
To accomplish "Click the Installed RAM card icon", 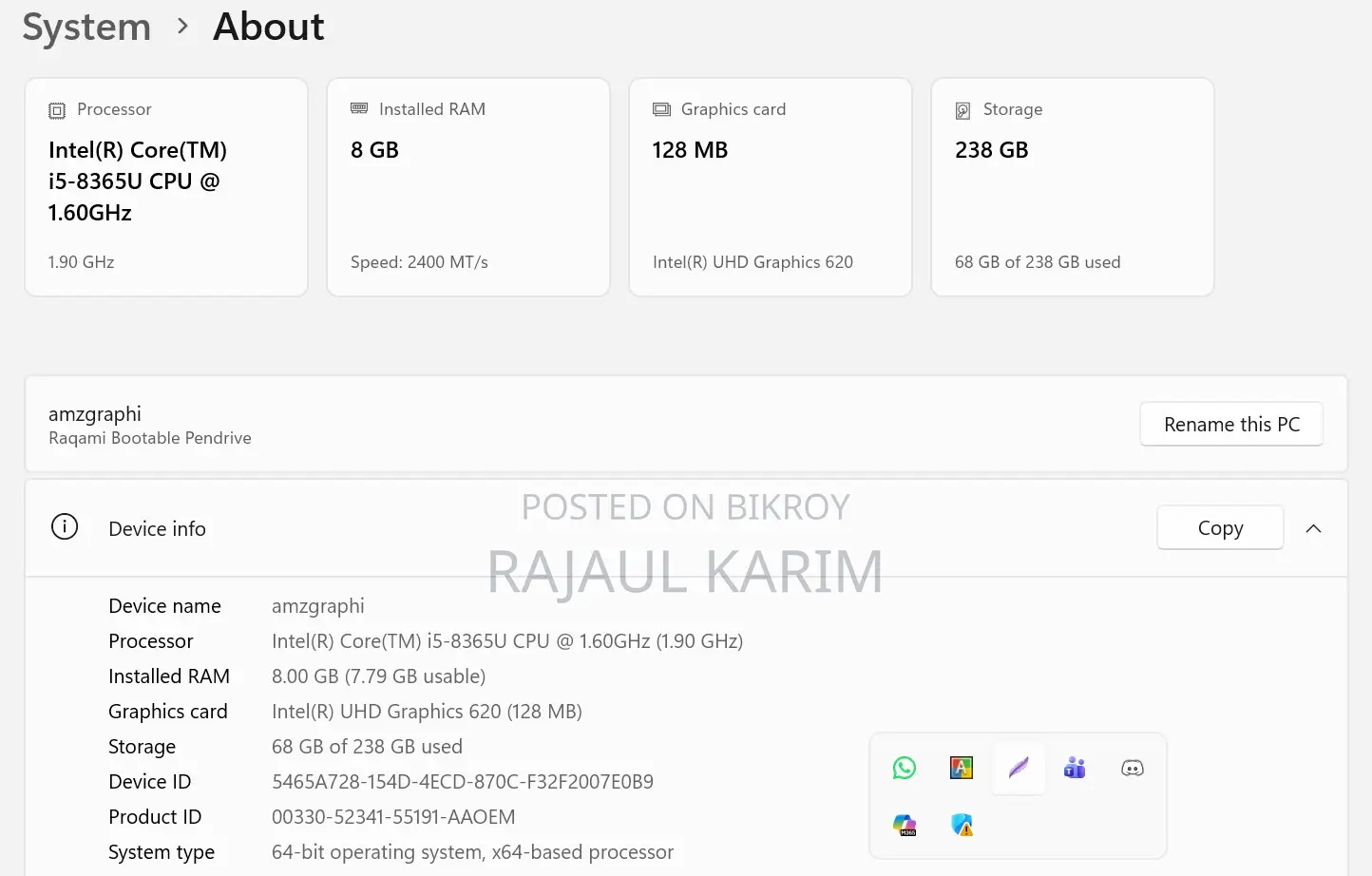I will [x=359, y=109].
